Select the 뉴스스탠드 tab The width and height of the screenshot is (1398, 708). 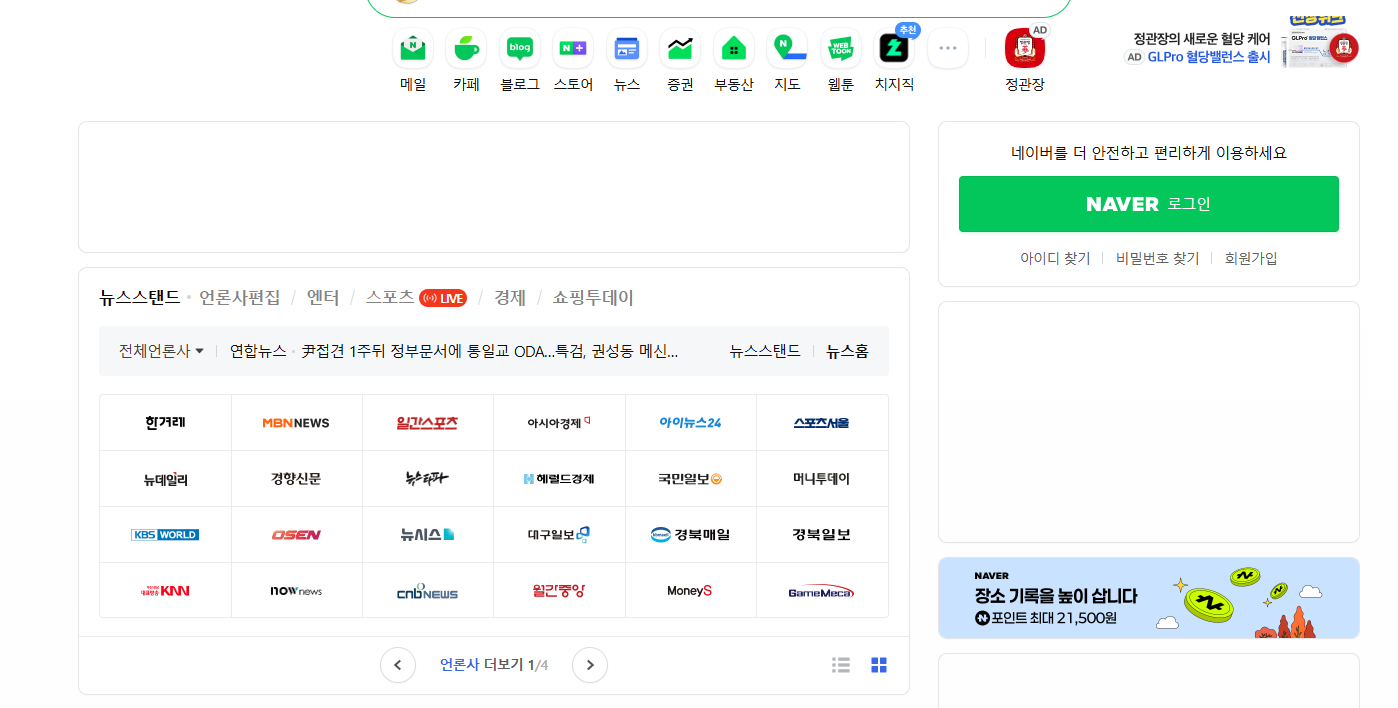click(140, 298)
